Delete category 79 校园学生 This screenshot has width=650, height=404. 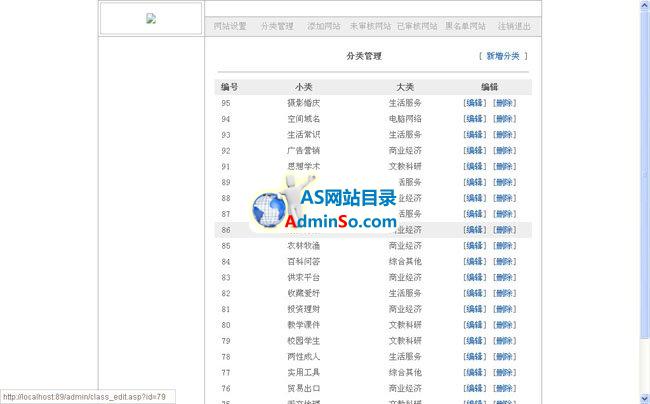click(504, 341)
